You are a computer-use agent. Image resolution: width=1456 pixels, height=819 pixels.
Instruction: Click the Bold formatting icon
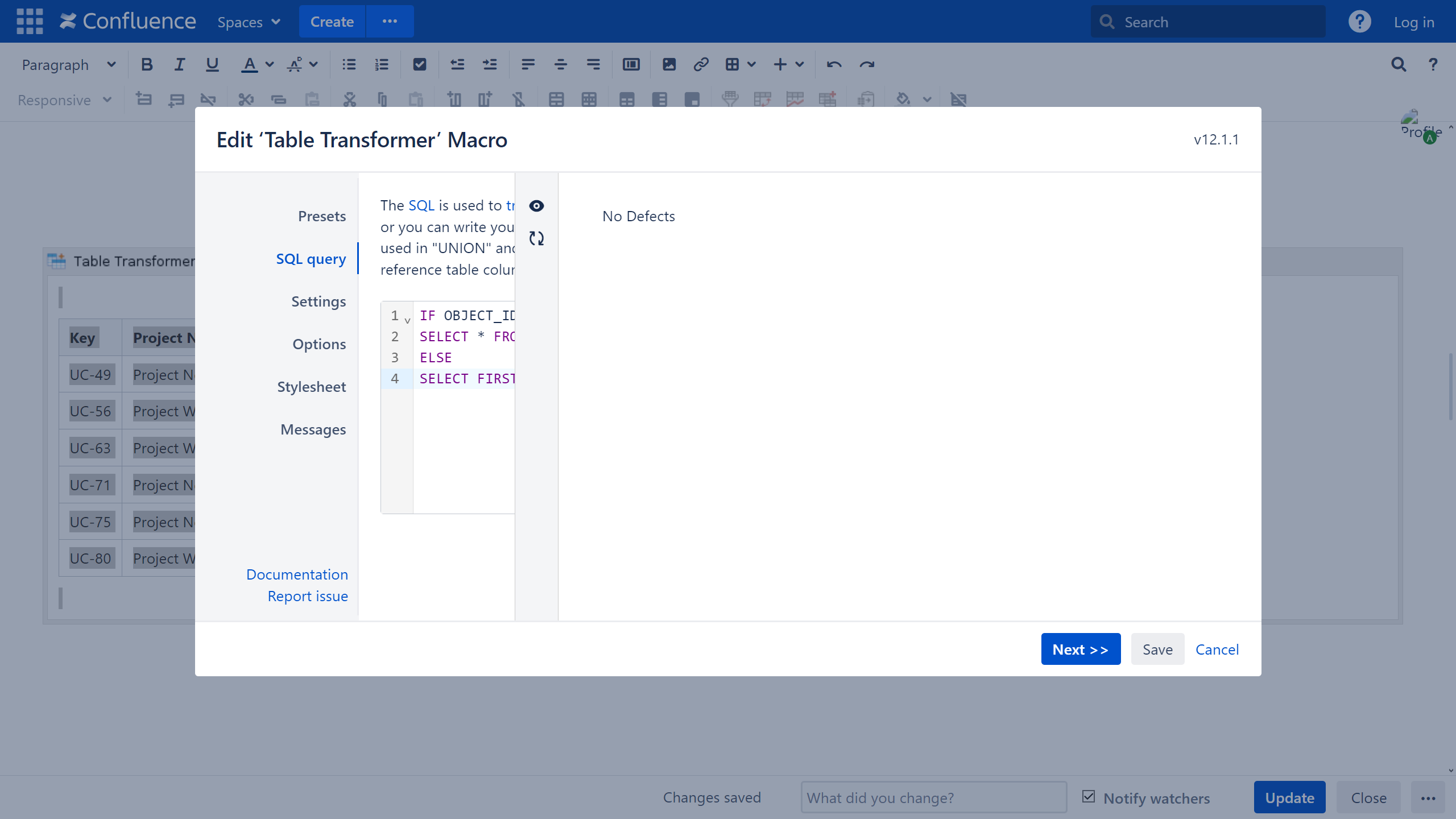(x=147, y=64)
